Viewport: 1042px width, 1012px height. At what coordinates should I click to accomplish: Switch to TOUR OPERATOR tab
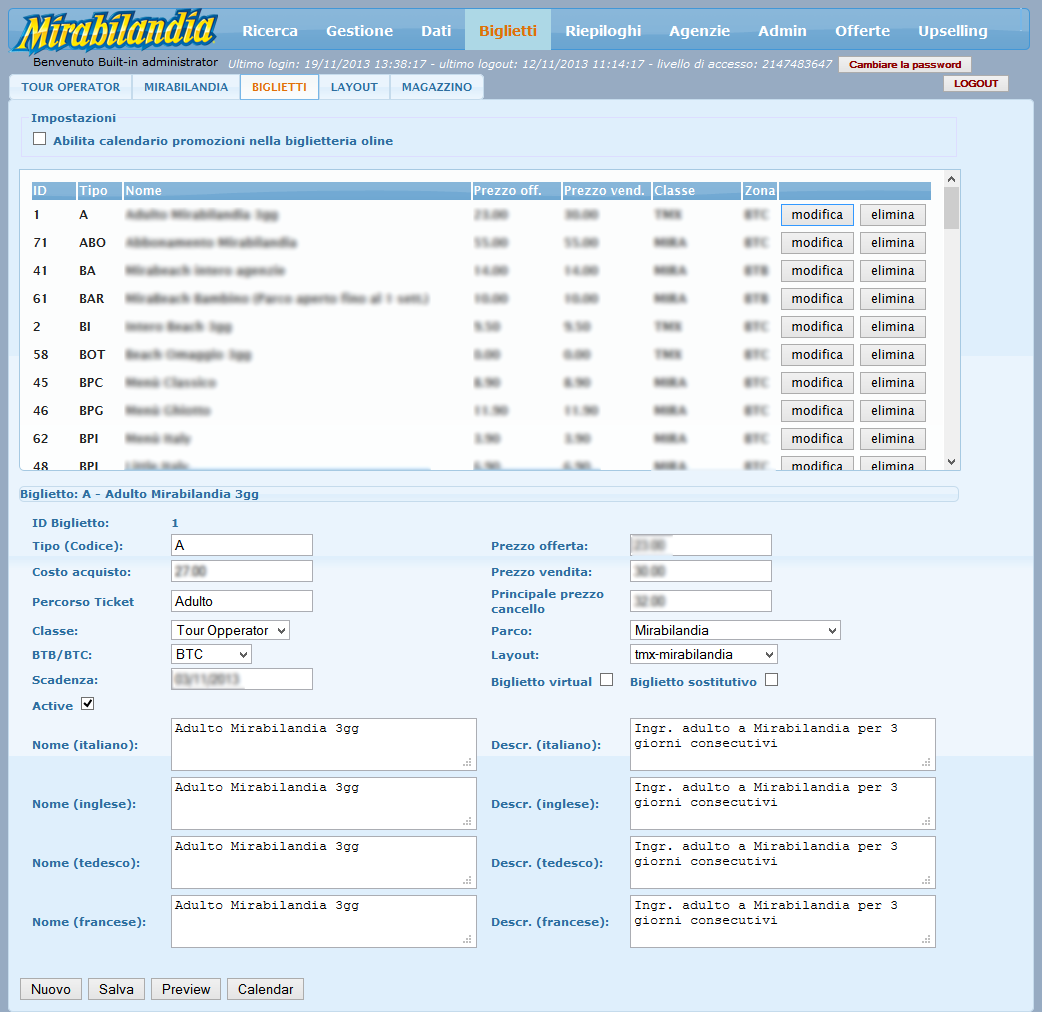tap(70, 87)
